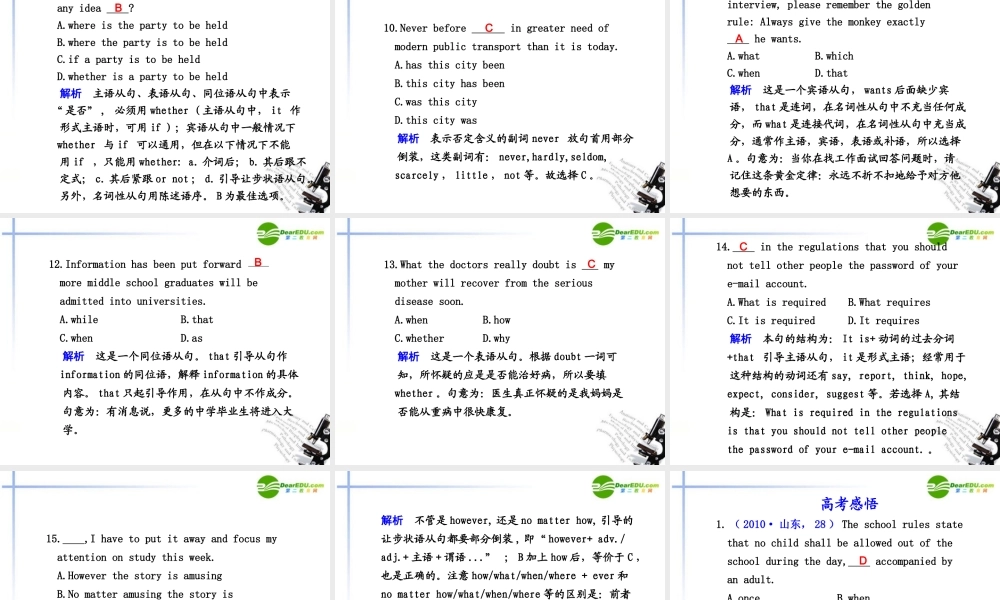
Task: Click the red answer 'C' in question 13
Action: 591,264
